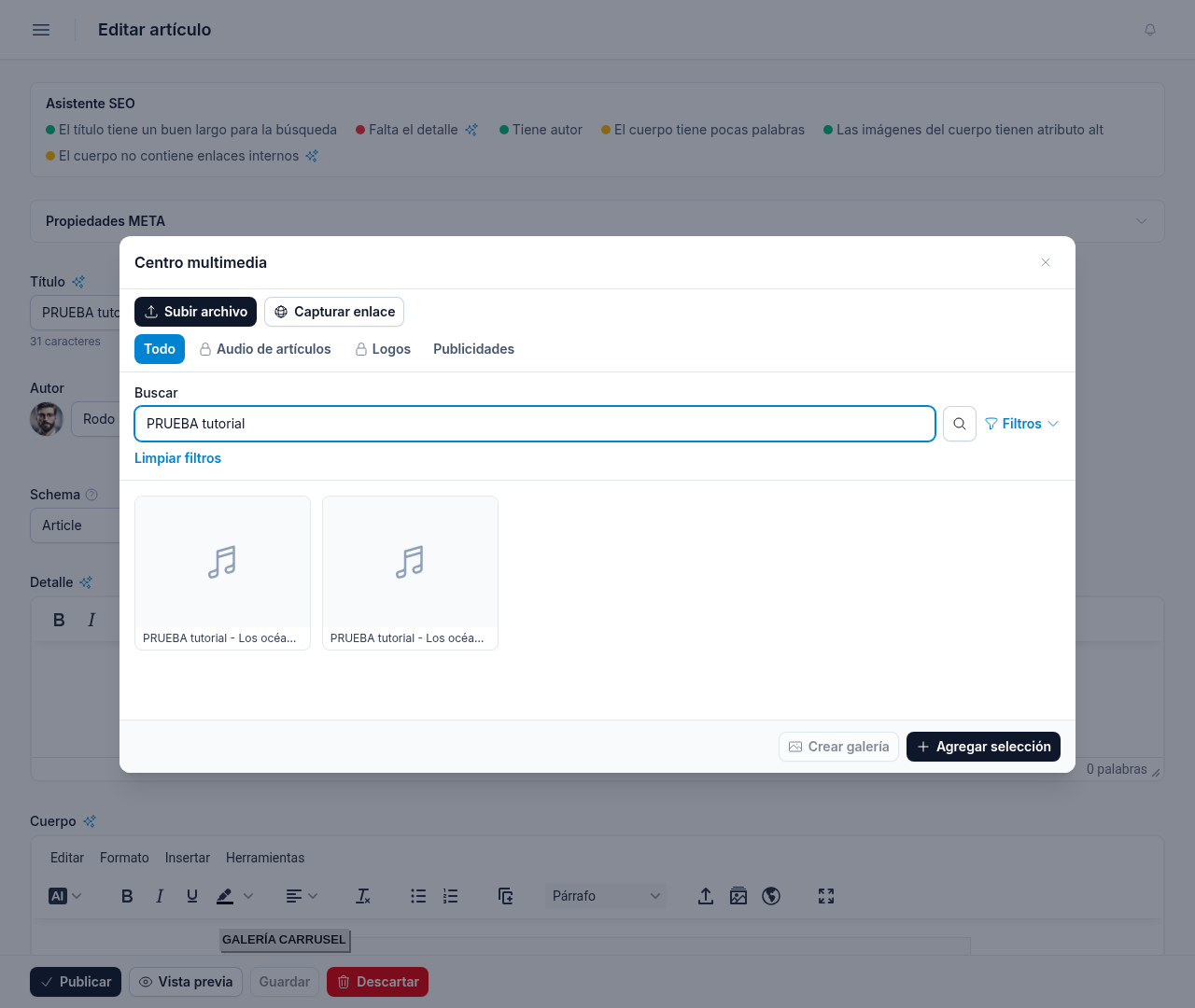Viewport: 1195px width, 1008px height.
Task: Click the AI sparkle next to enlaces internos
Action: coord(312,156)
